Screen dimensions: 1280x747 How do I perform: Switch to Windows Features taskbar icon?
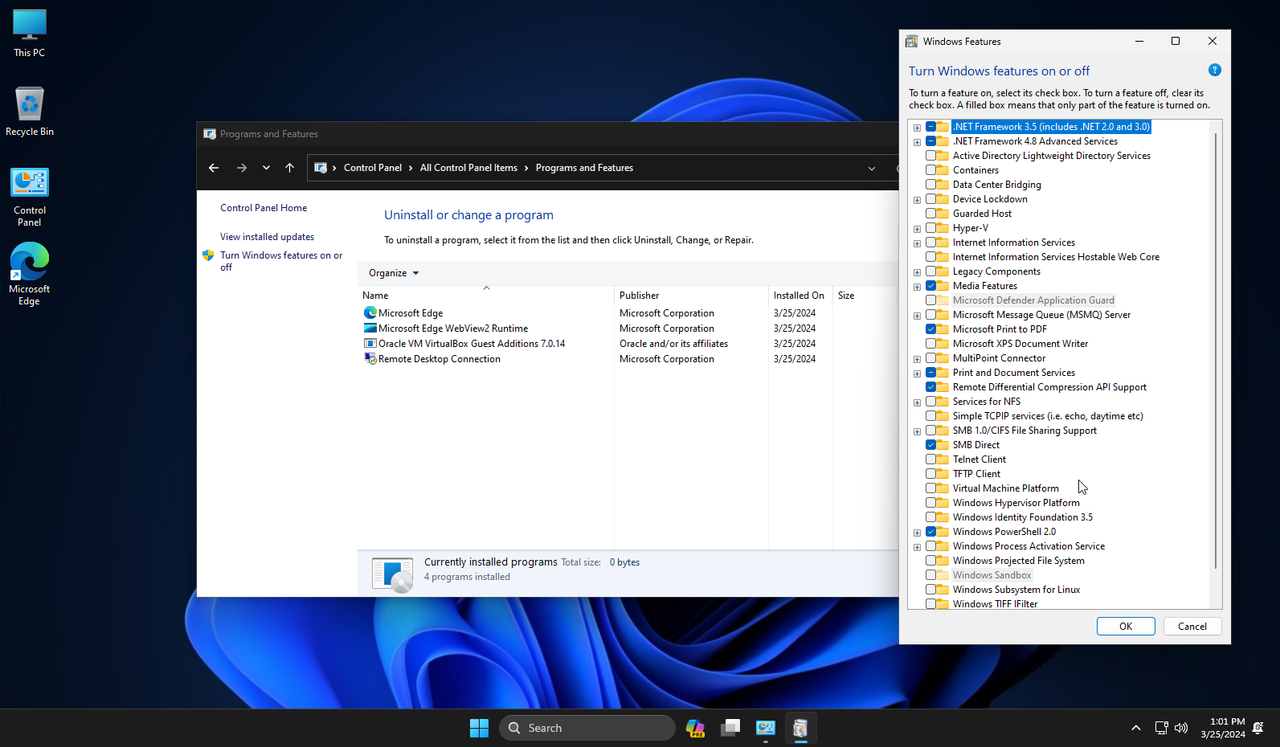pyautogui.click(x=801, y=728)
